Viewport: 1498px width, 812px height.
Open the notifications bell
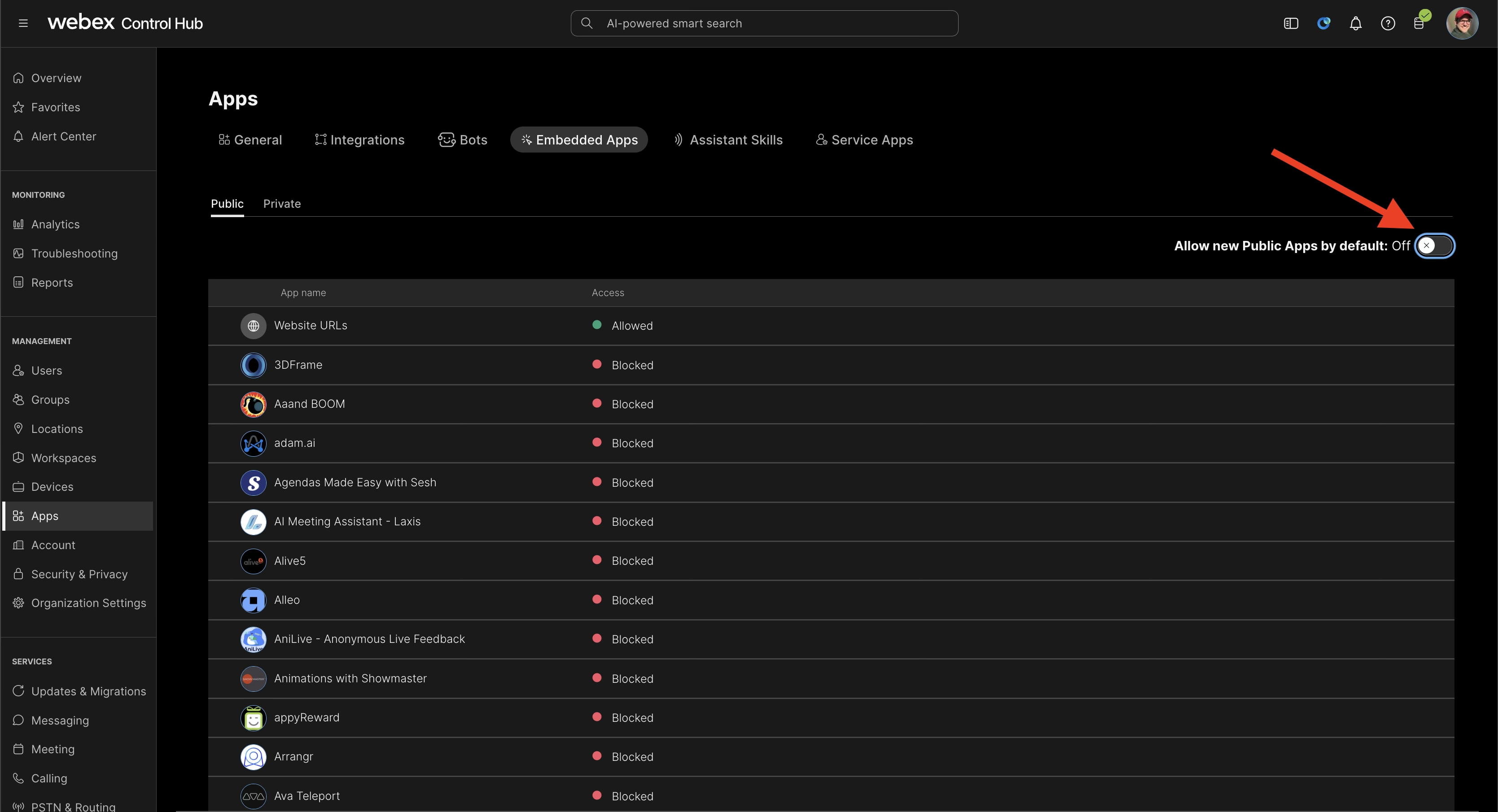1356,23
